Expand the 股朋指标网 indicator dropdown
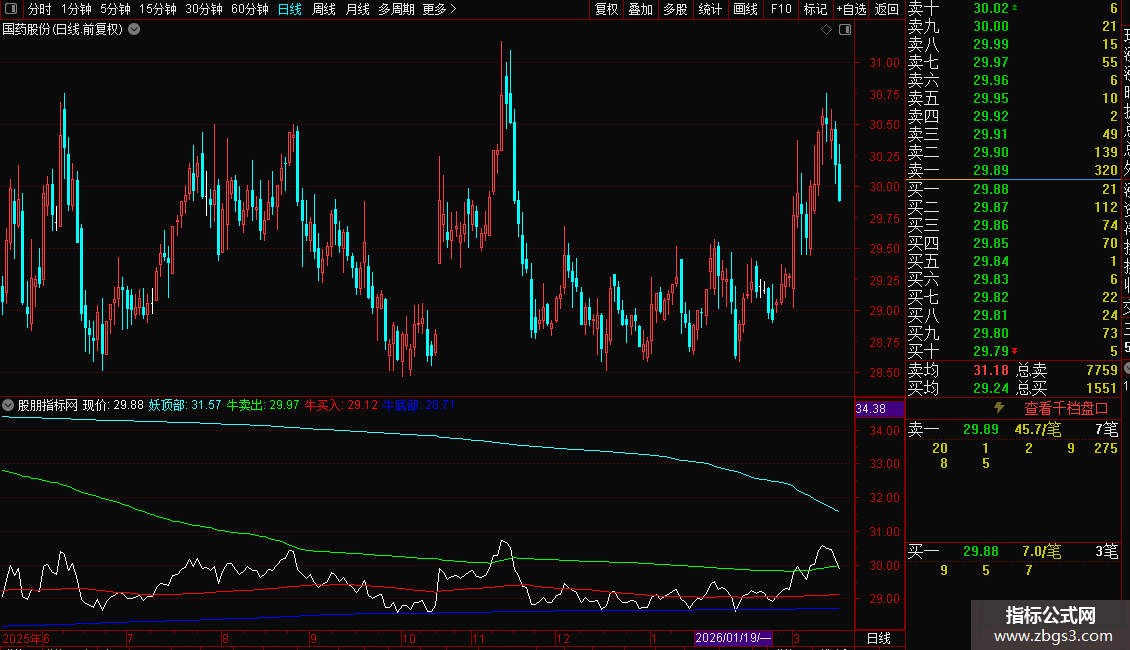The width and height of the screenshot is (1130, 650). [x=8, y=405]
